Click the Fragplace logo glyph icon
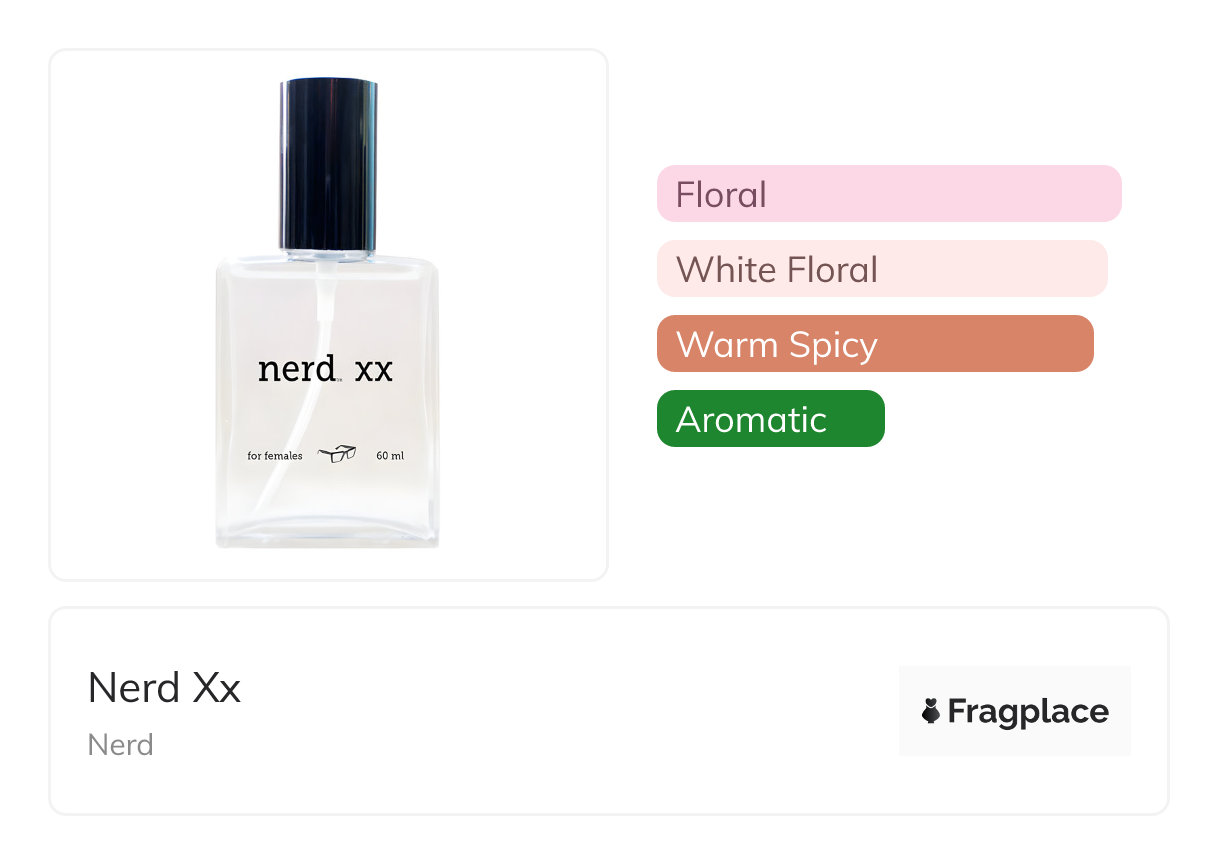The image size is (1218, 864). tap(931, 711)
